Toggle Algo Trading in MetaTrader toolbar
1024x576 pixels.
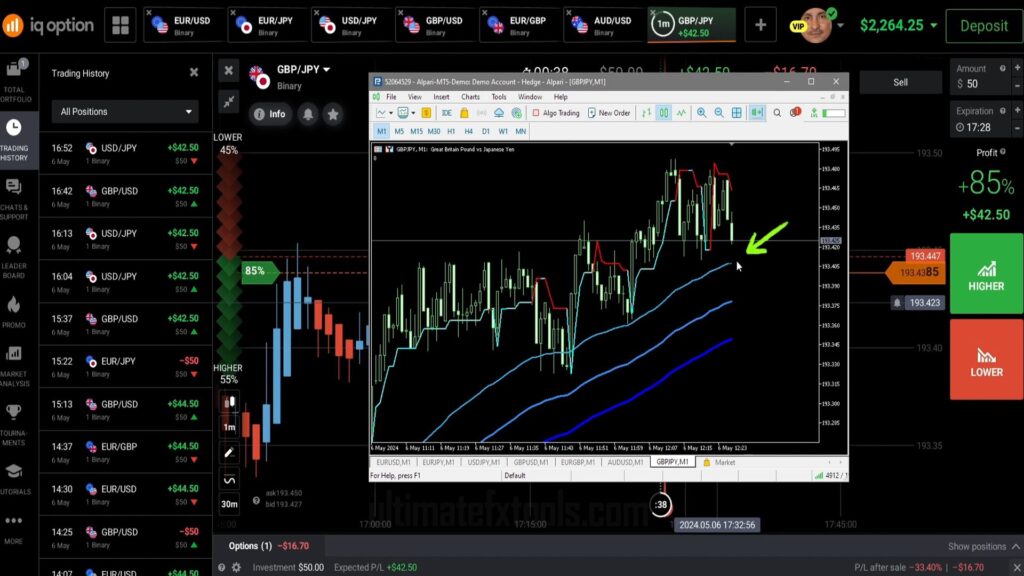point(559,112)
